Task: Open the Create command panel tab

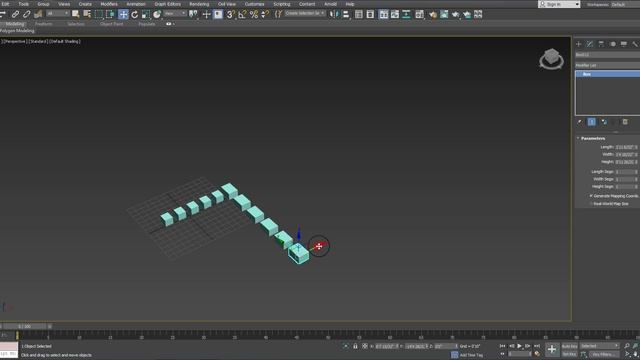Action: click(578, 44)
